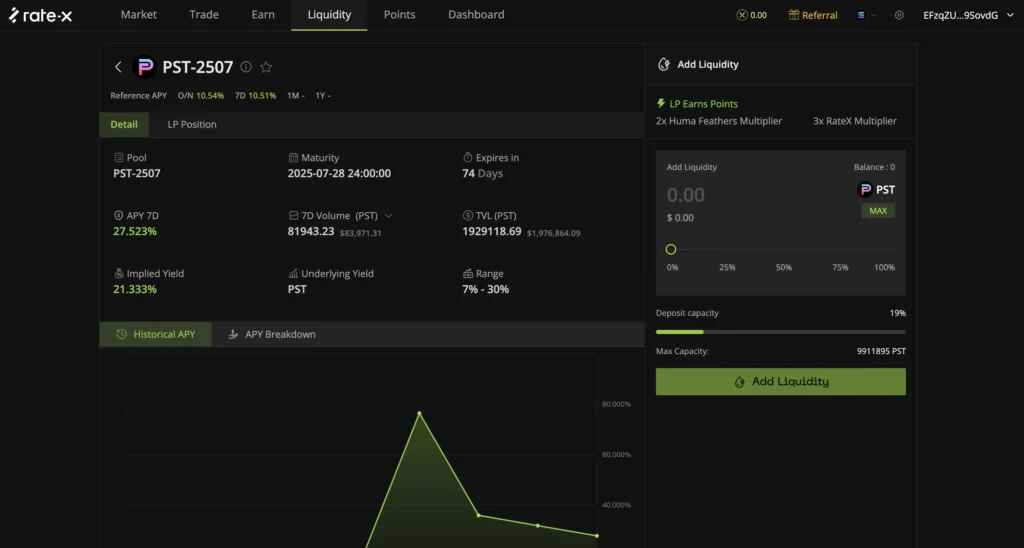Screen dimensions: 1024x548
Task: Click the 7D 10.51% reference APY
Action: pos(255,95)
